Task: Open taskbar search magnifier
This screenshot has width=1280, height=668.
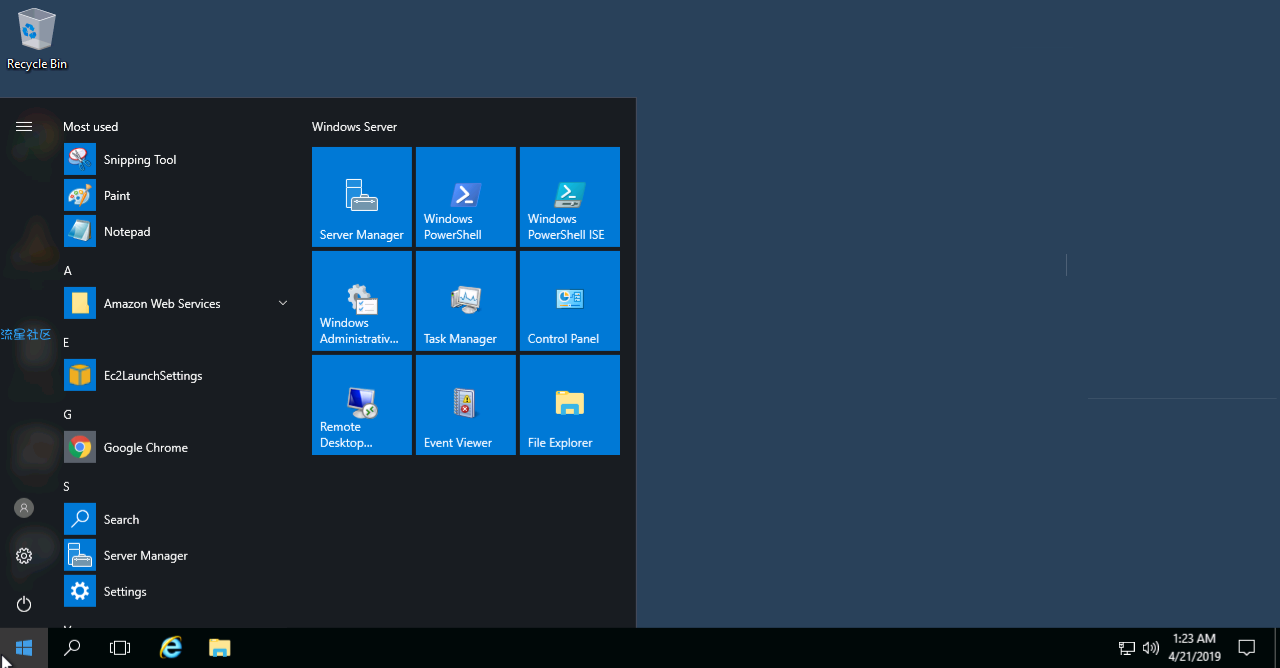Action: [72, 648]
